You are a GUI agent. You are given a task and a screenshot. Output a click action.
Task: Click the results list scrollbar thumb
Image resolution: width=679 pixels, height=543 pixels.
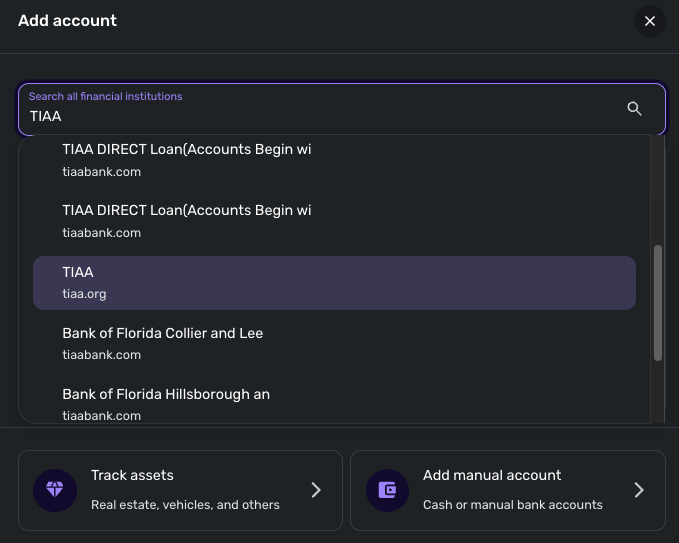click(657, 302)
